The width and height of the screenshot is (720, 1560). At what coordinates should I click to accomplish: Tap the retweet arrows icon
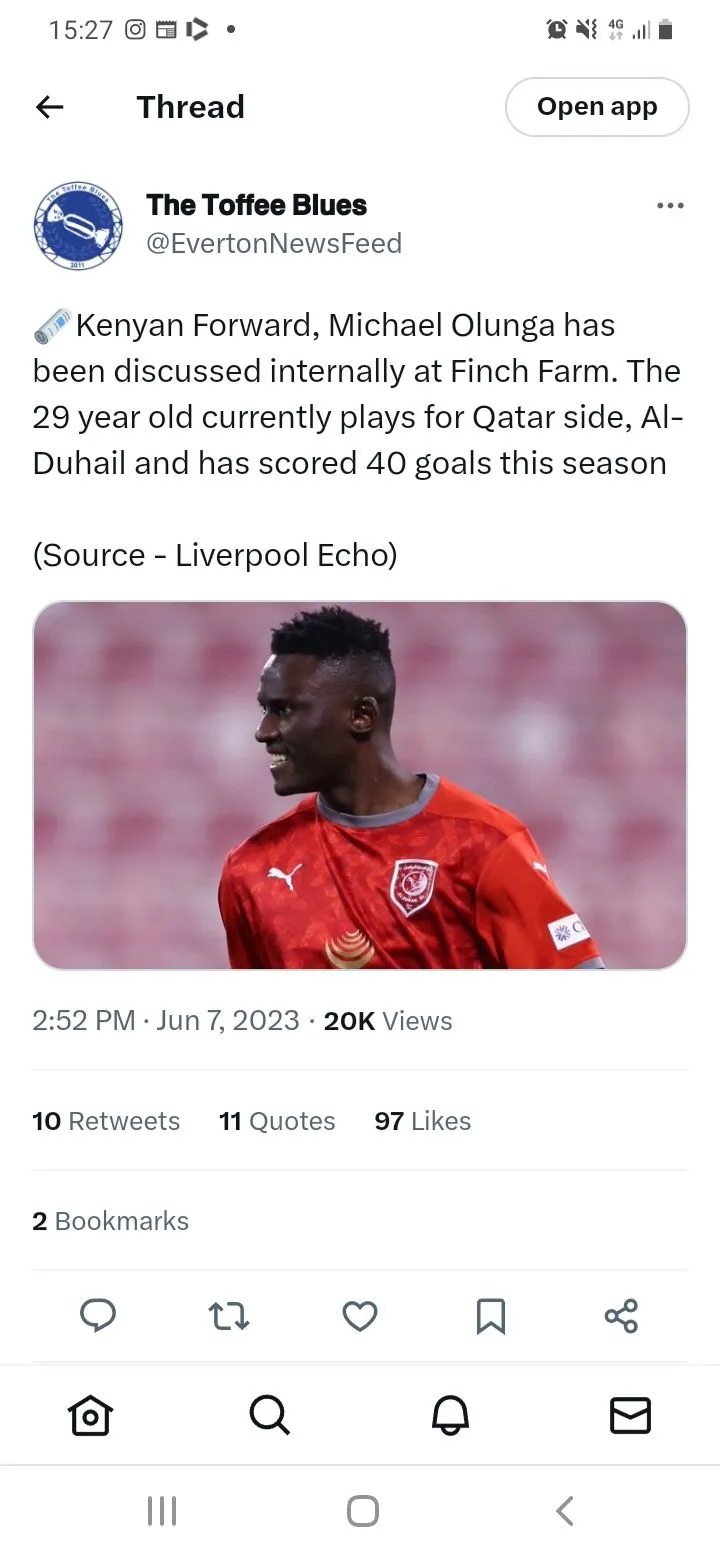coord(229,1316)
